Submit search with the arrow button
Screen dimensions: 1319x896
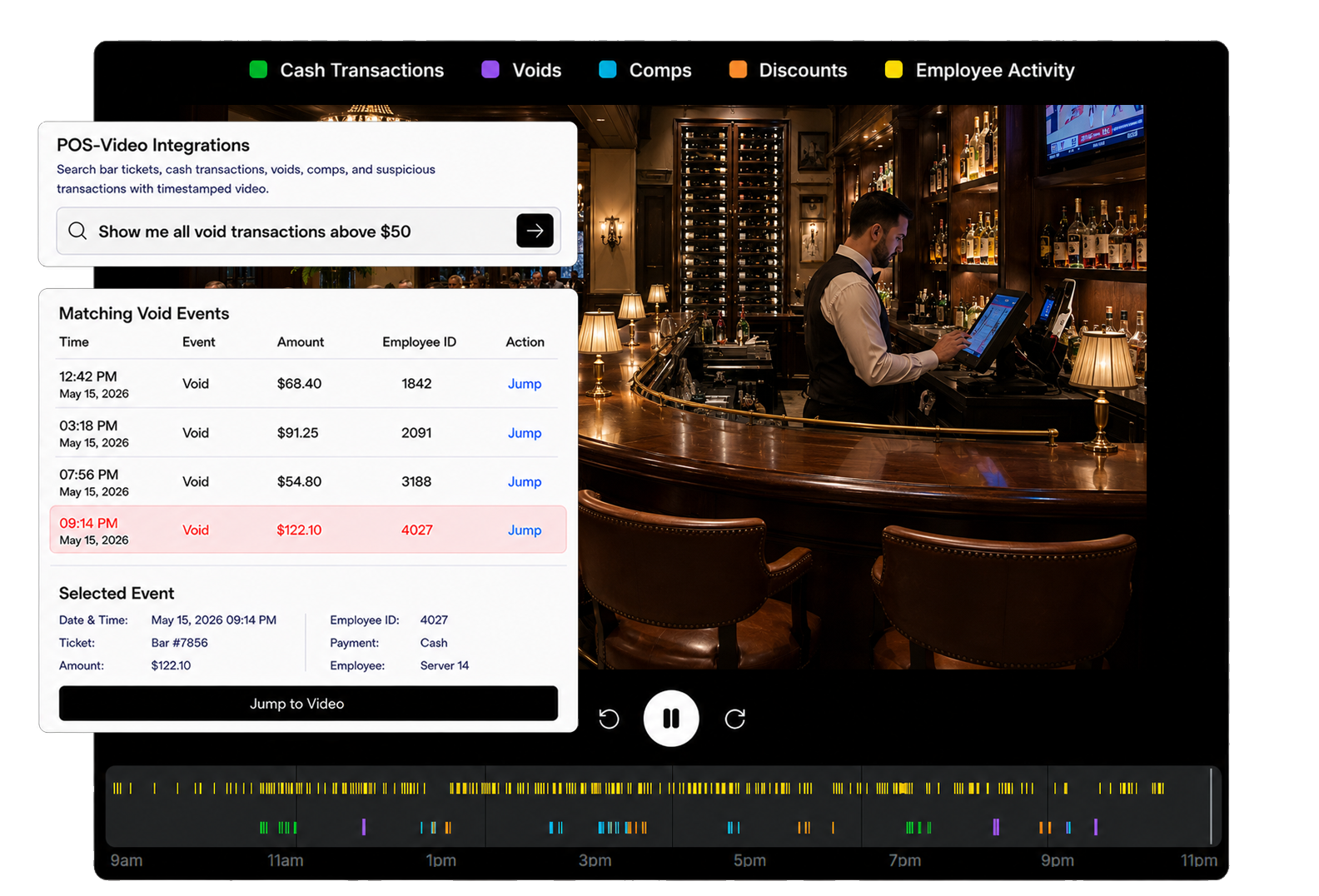click(535, 231)
